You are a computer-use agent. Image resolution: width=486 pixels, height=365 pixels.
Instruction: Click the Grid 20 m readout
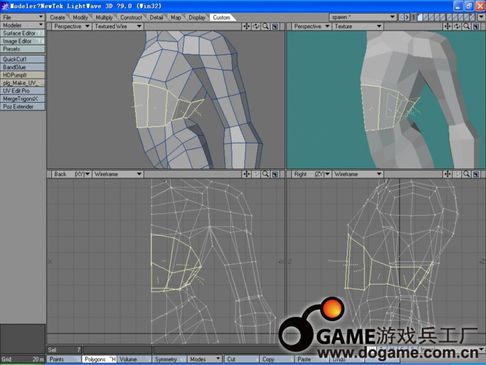click(22, 359)
